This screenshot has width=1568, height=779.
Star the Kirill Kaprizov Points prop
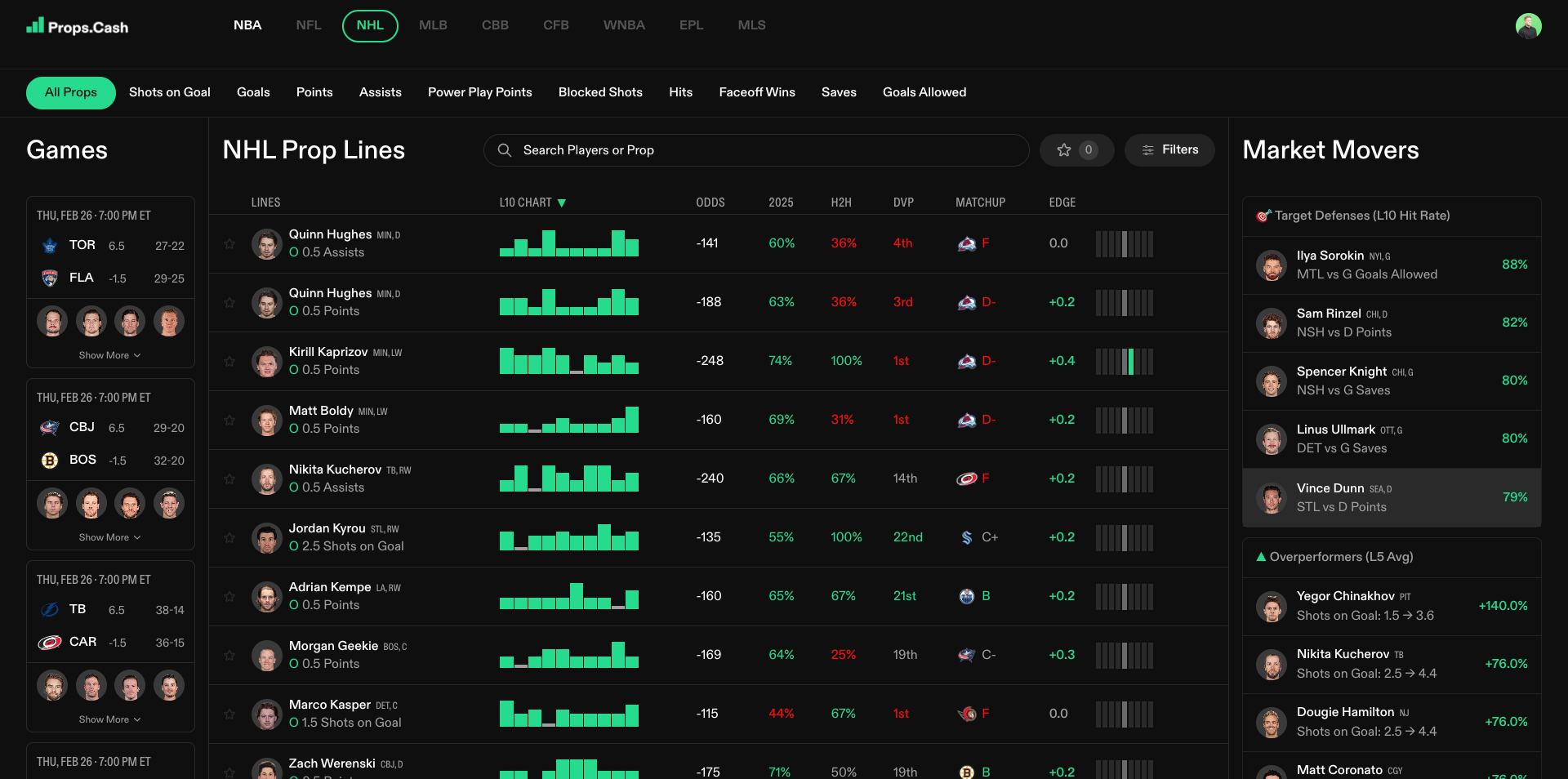coord(229,361)
